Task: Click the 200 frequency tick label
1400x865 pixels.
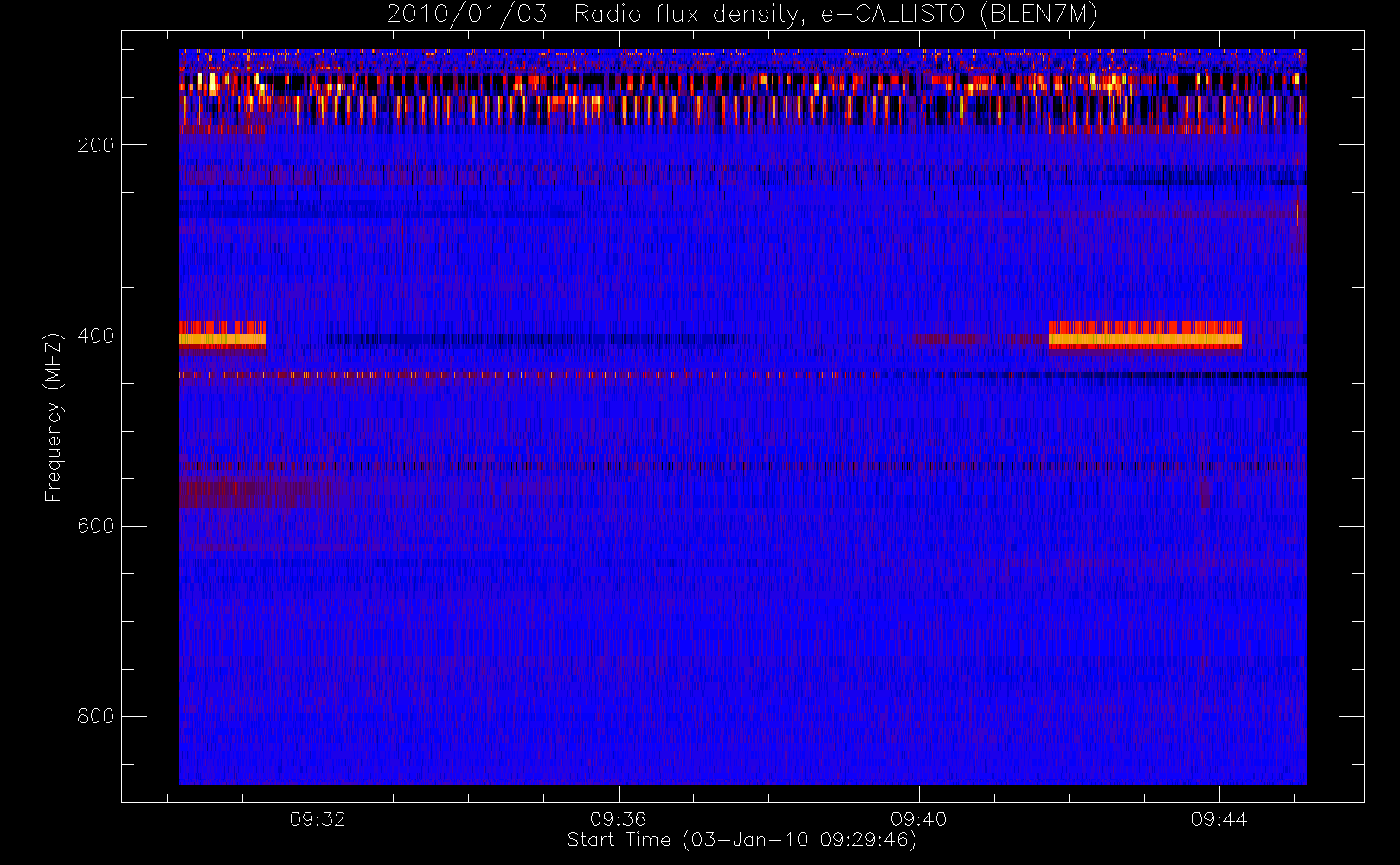Action: click(95, 145)
